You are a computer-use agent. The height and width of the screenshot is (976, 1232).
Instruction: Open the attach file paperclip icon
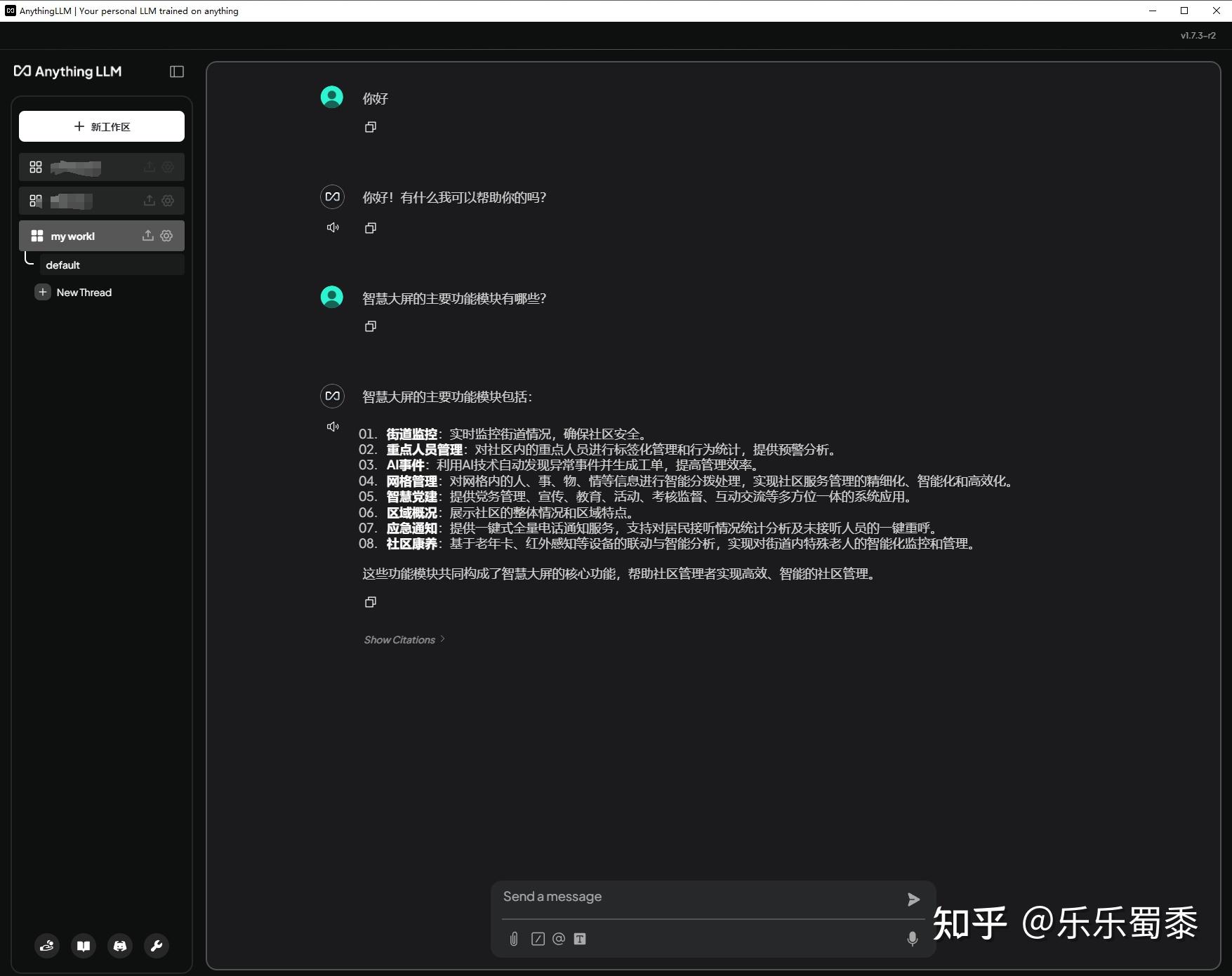click(x=513, y=939)
